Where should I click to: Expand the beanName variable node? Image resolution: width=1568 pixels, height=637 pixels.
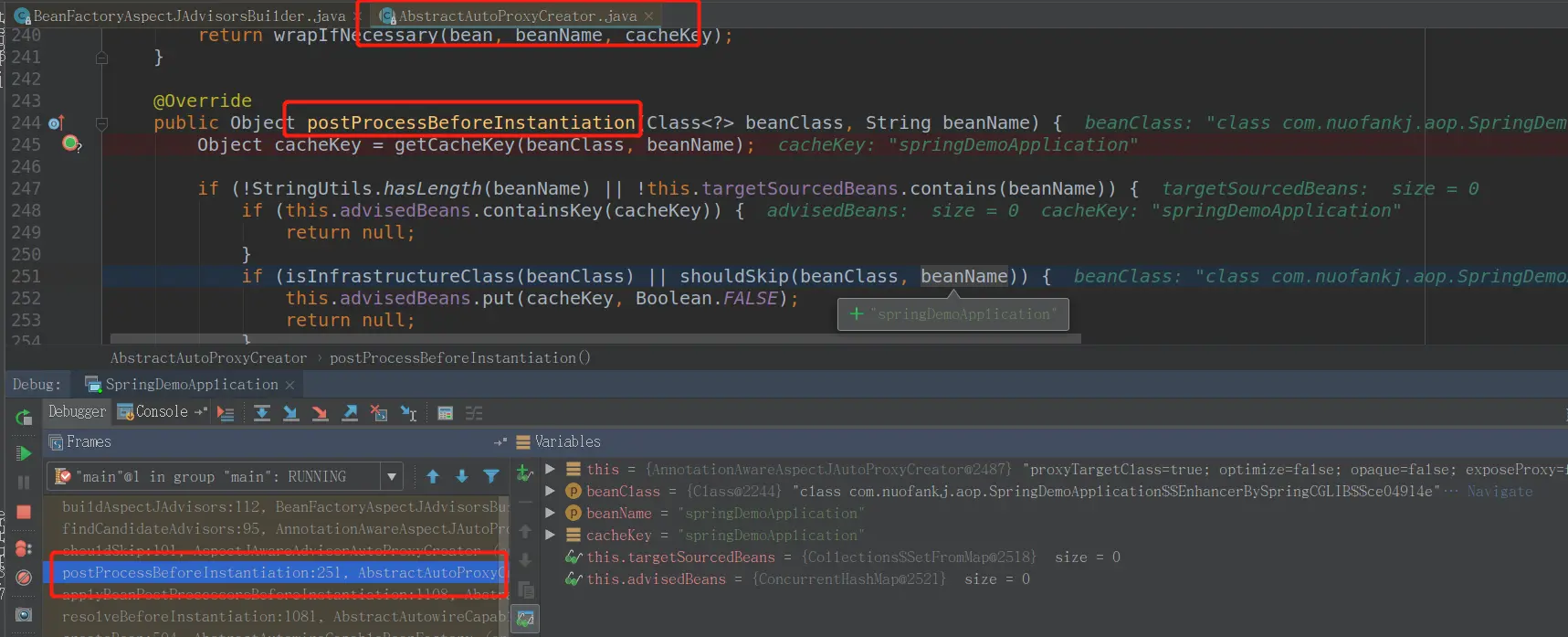tap(550, 513)
